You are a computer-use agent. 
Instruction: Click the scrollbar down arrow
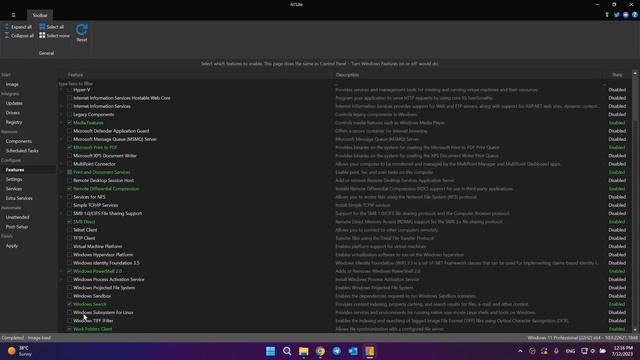(x=635, y=329)
